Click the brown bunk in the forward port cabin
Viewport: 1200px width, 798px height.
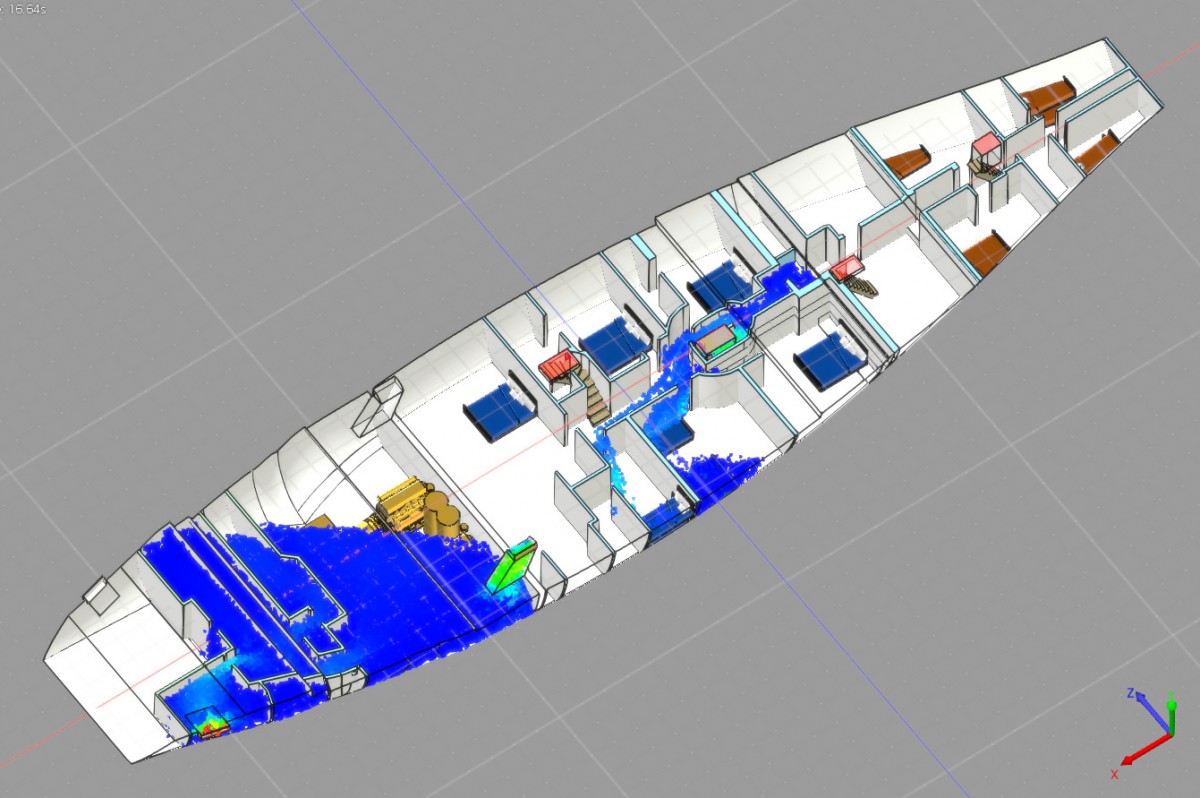click(x=909, y=162)
